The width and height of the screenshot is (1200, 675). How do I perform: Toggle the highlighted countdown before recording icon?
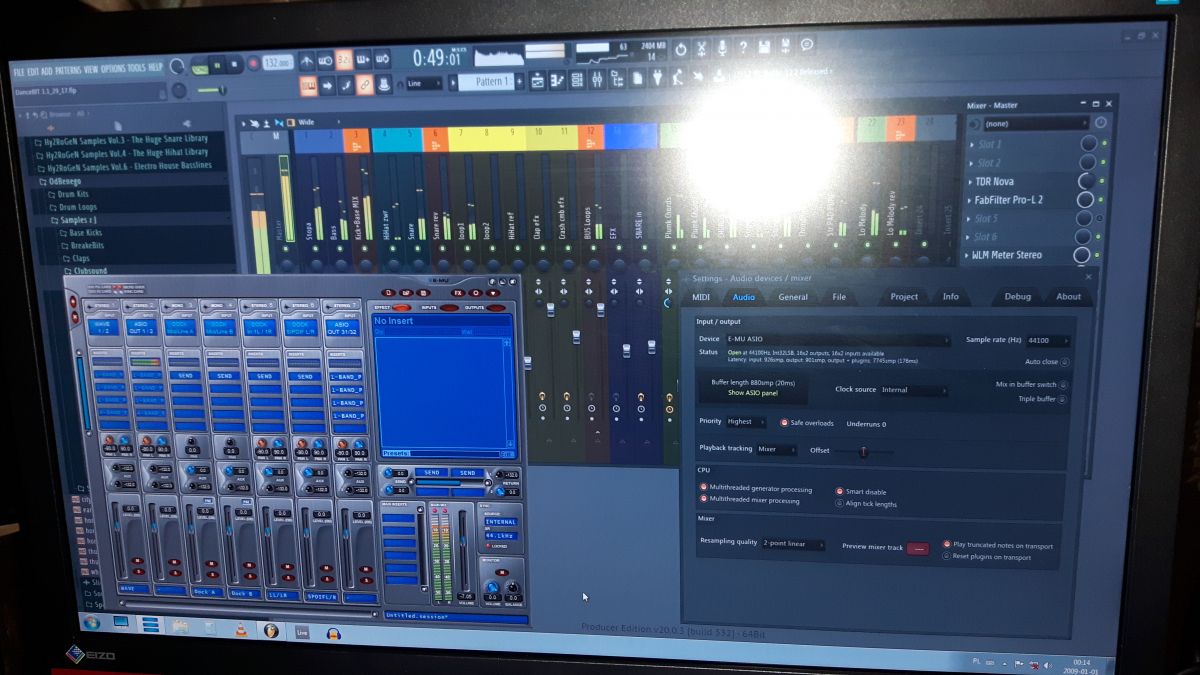point(344,60)
